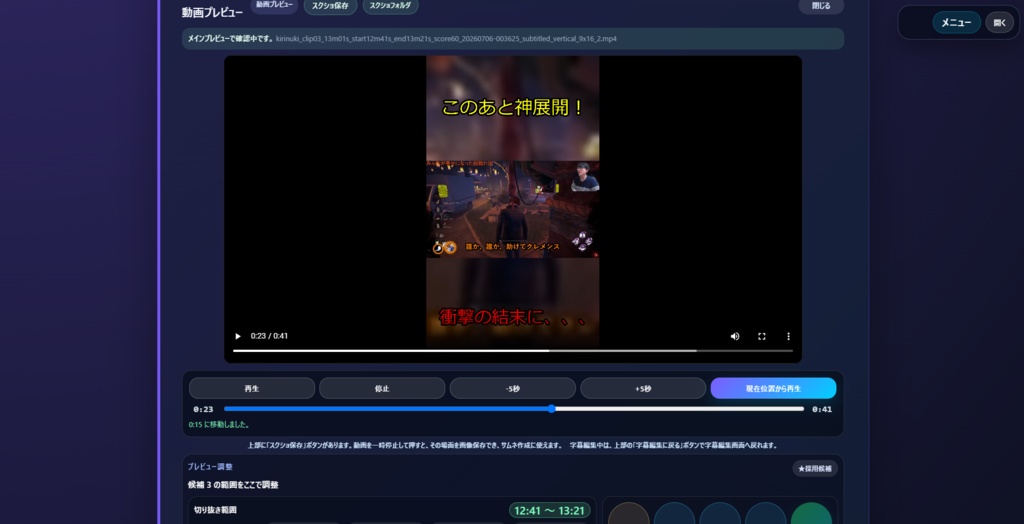Click the brown-outlined round button at the bottom
This screenshot has width=1024, height=524.
pos(628,514)
